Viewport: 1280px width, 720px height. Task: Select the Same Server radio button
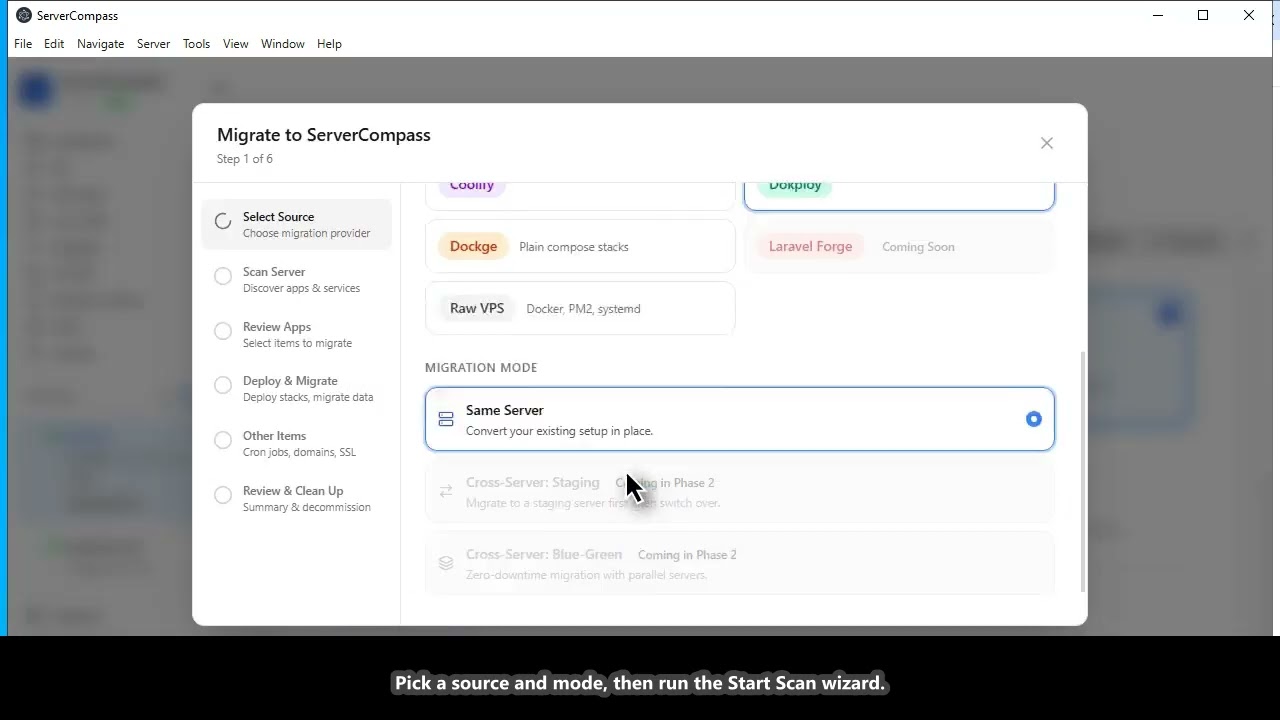tap(1033, 419)
